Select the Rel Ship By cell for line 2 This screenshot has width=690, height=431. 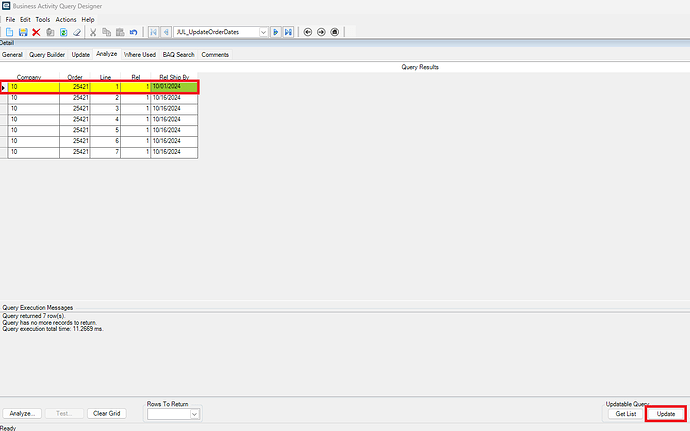(174, 98)
